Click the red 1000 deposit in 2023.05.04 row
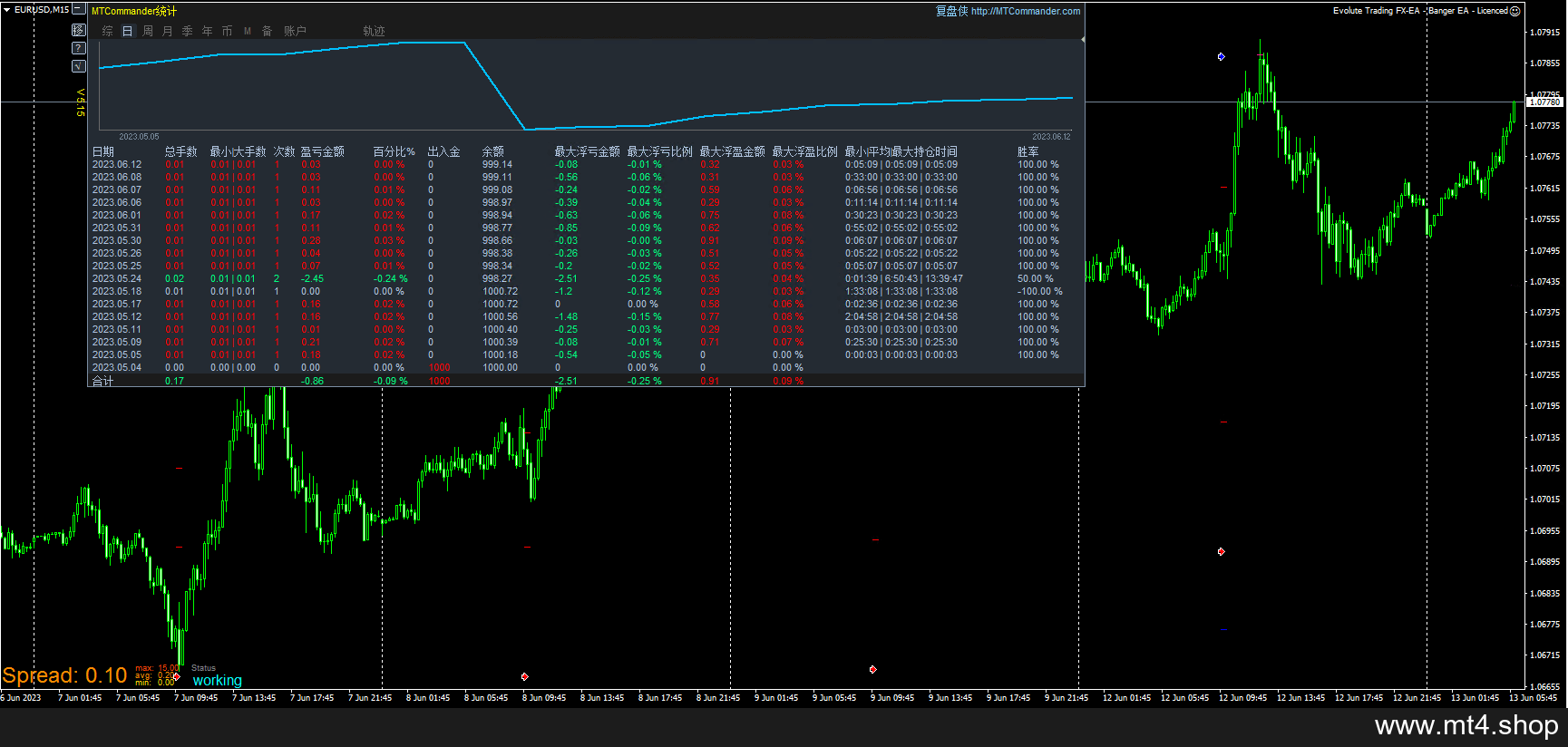 click(440, 368)
